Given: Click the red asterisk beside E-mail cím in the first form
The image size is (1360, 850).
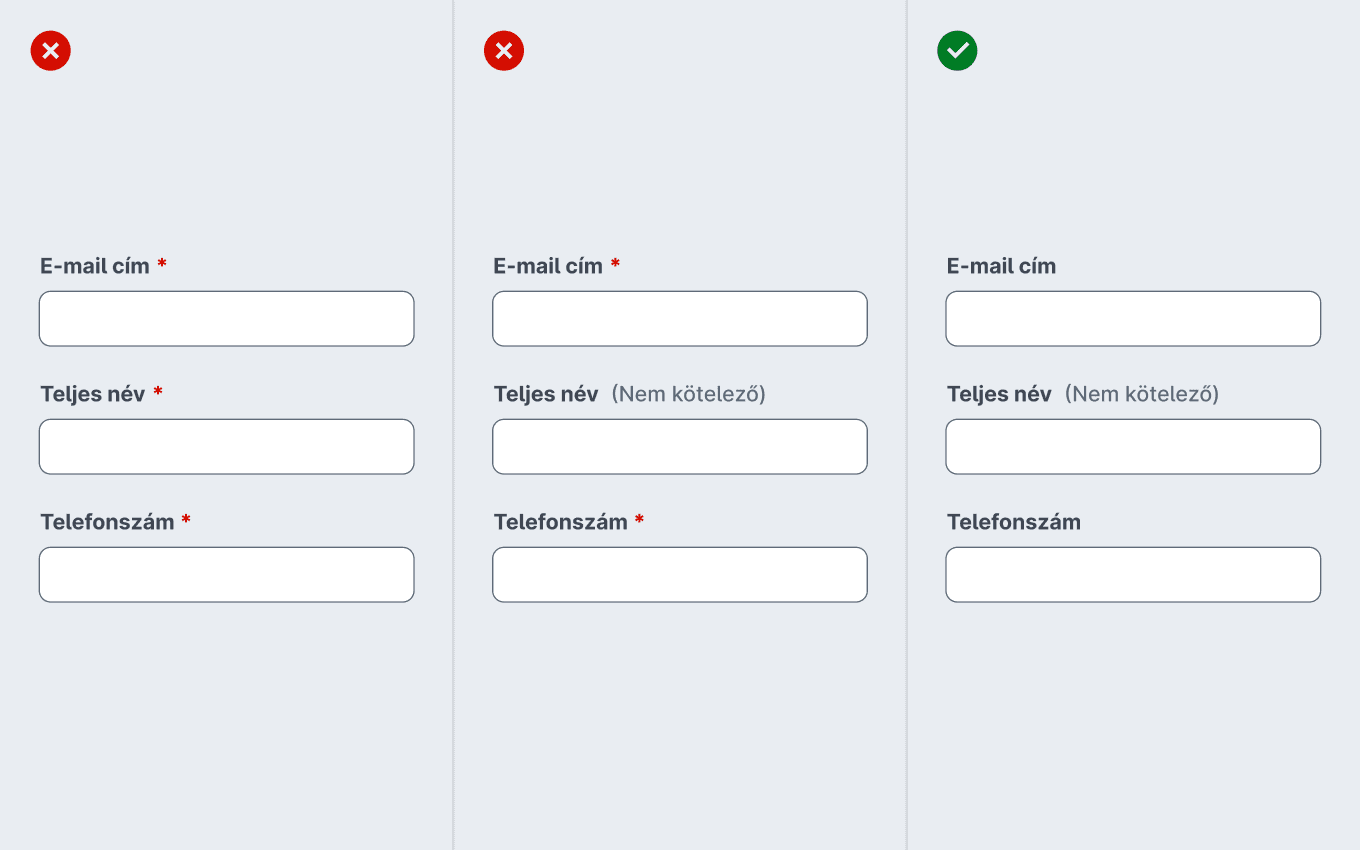Looking at the screenshot, I should pos(162,263).
